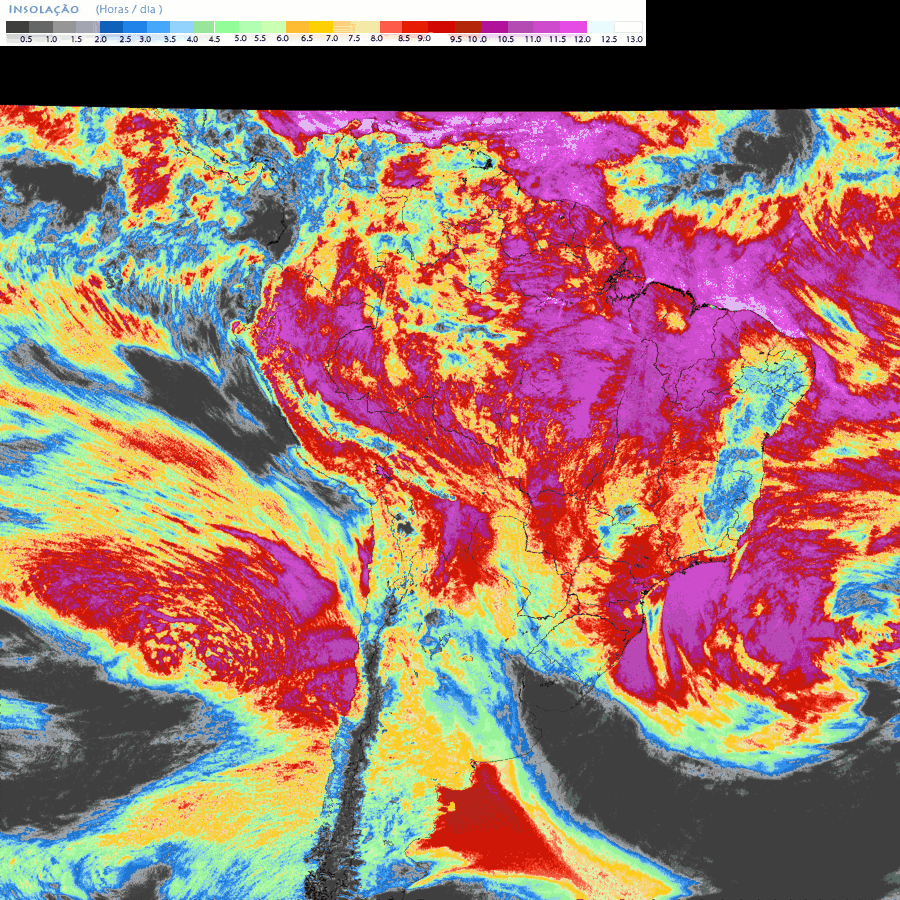Click the '3.0' scale label
Screen dimensions: 900x900
(145, 39)
